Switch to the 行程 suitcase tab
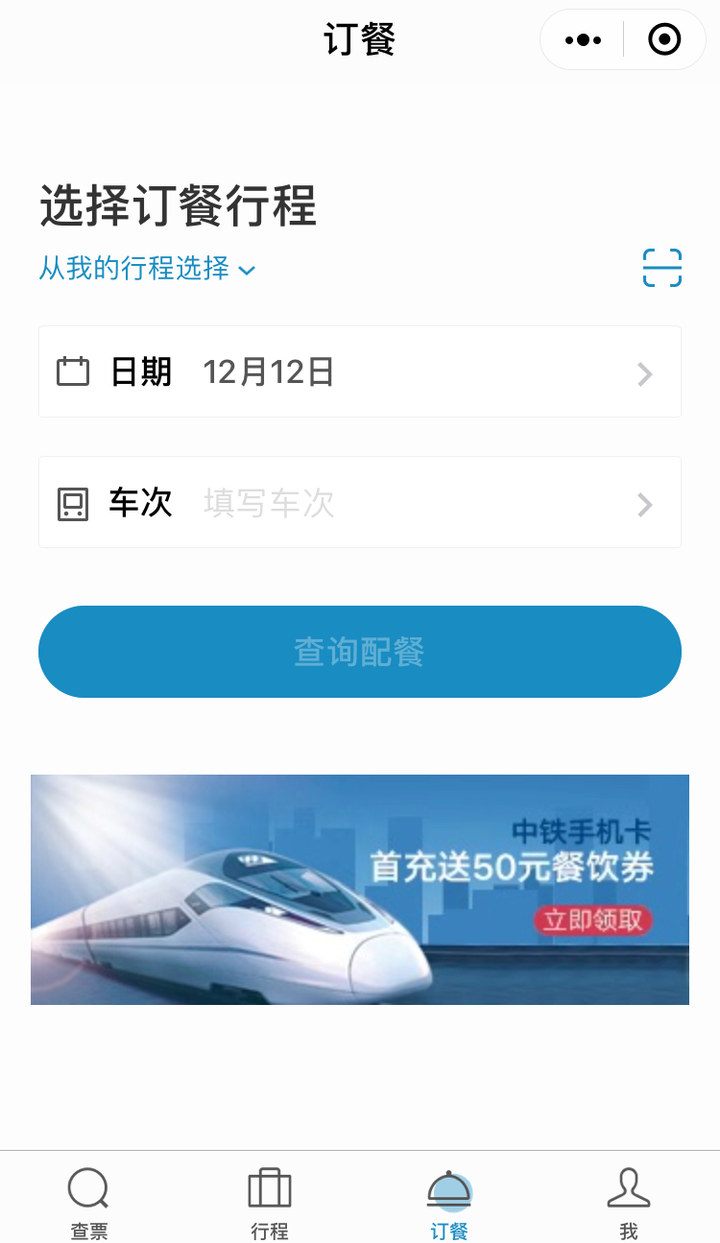This screenshot has height=1243, width=720. tap(269, 1203)
